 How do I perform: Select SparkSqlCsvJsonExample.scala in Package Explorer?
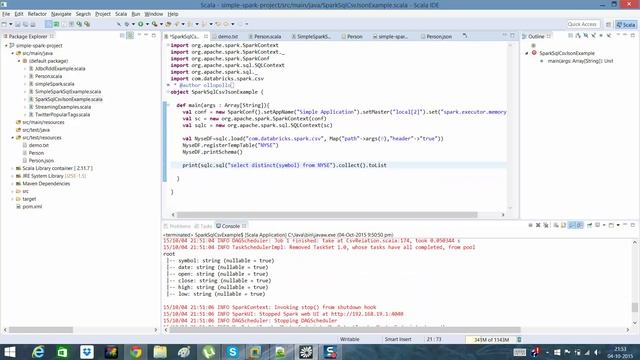69,99
